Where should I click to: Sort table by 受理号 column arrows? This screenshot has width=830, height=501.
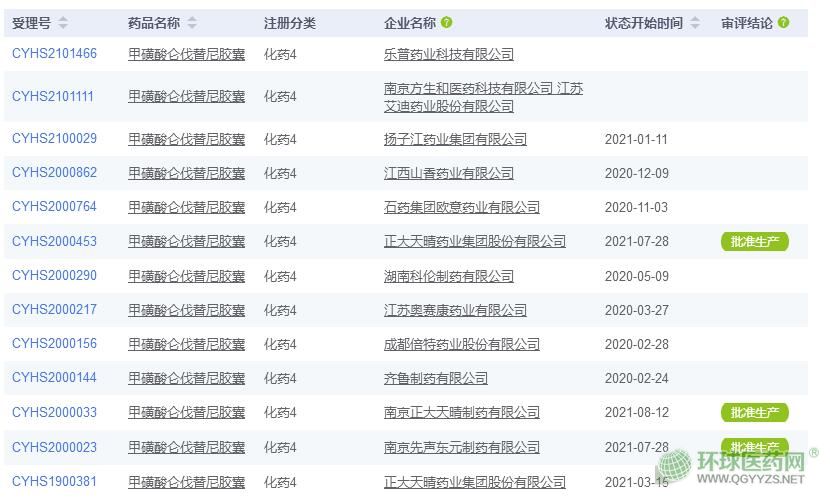tap(64, 22)
